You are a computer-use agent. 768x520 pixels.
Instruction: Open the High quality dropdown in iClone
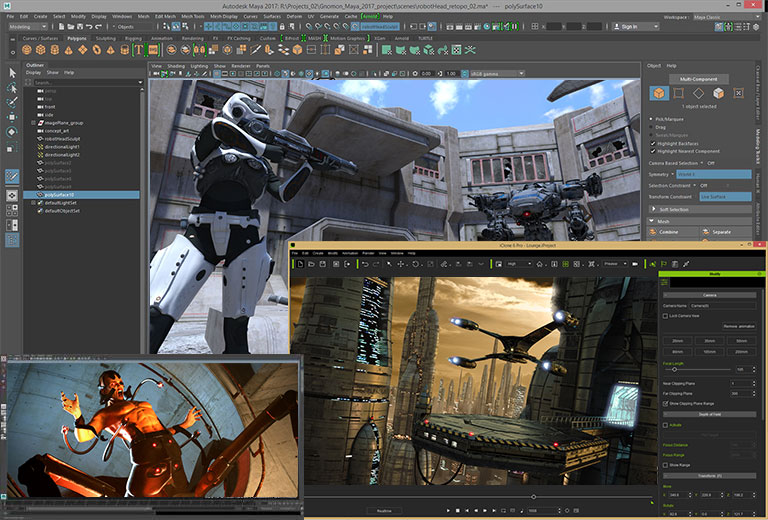click(x=519, y=264)
